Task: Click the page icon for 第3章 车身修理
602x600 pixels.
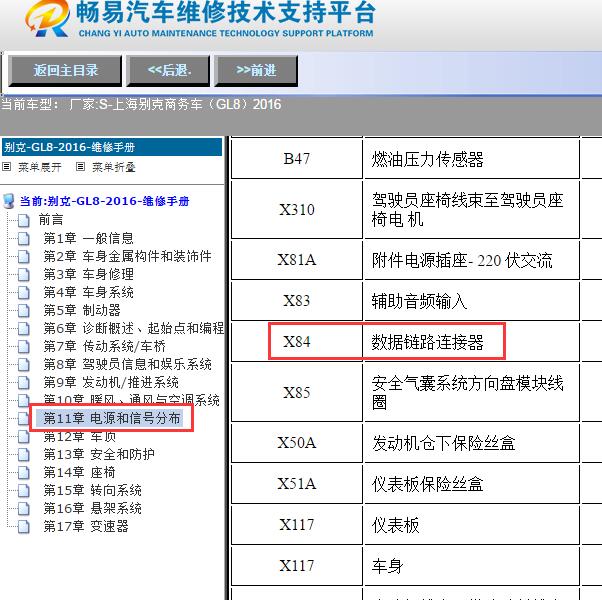Action: pos(23,274)
